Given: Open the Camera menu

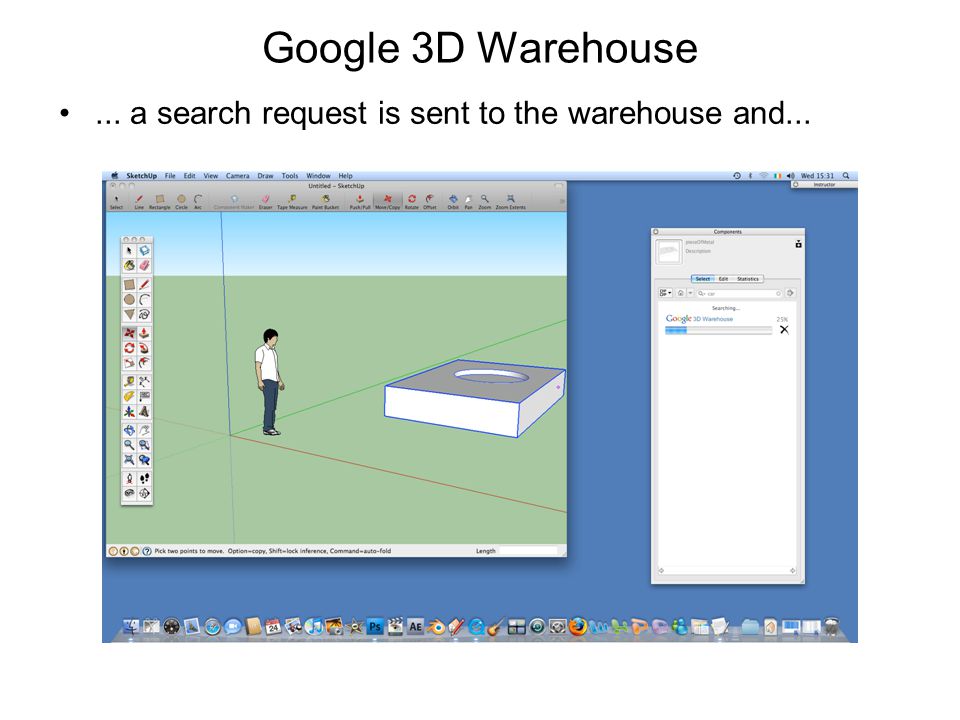Looking at the screenshot, I should tap(238, 176).
